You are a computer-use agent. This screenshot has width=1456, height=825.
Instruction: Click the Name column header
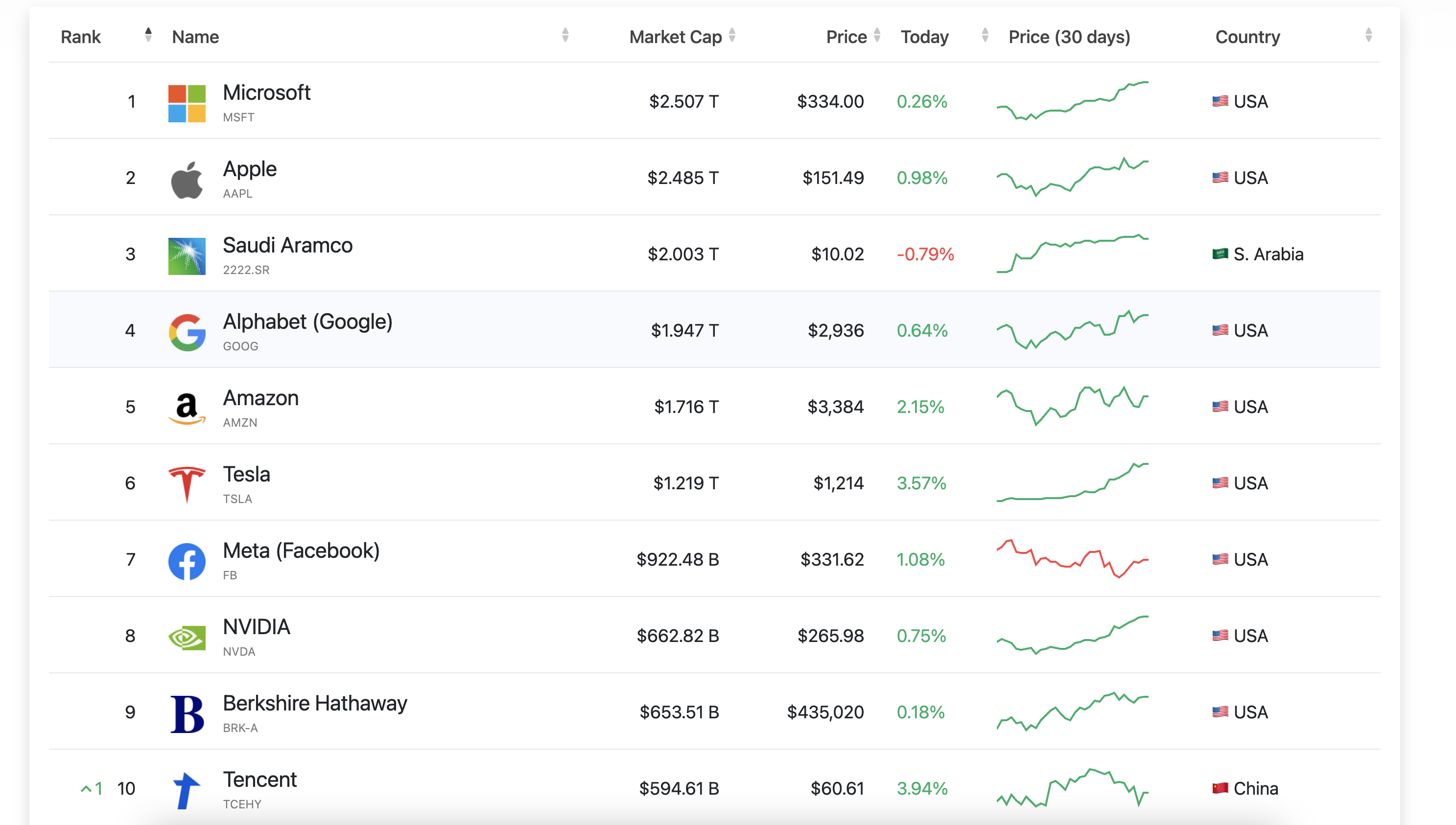195,37
